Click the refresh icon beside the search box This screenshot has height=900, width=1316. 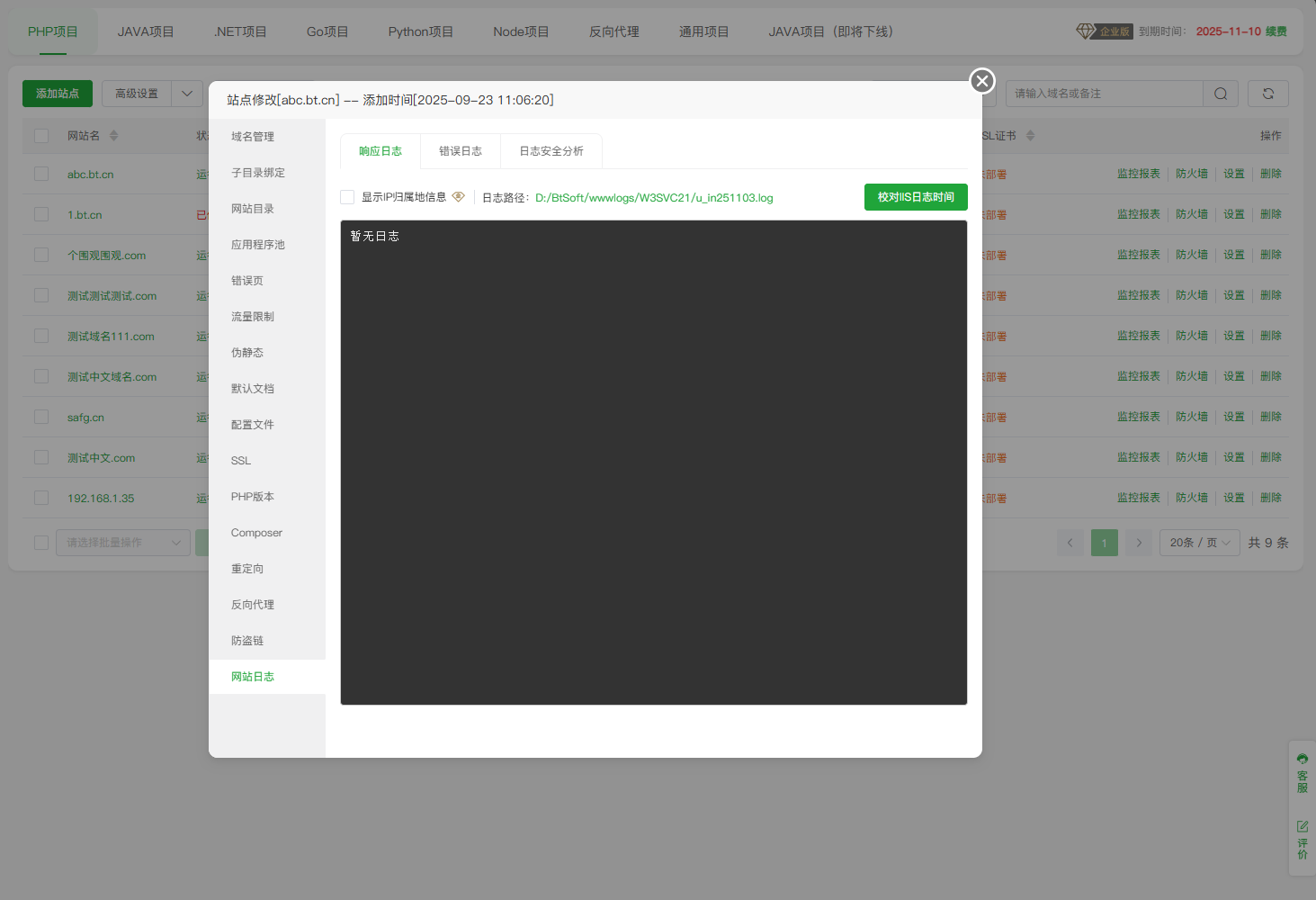(1267, 93)
